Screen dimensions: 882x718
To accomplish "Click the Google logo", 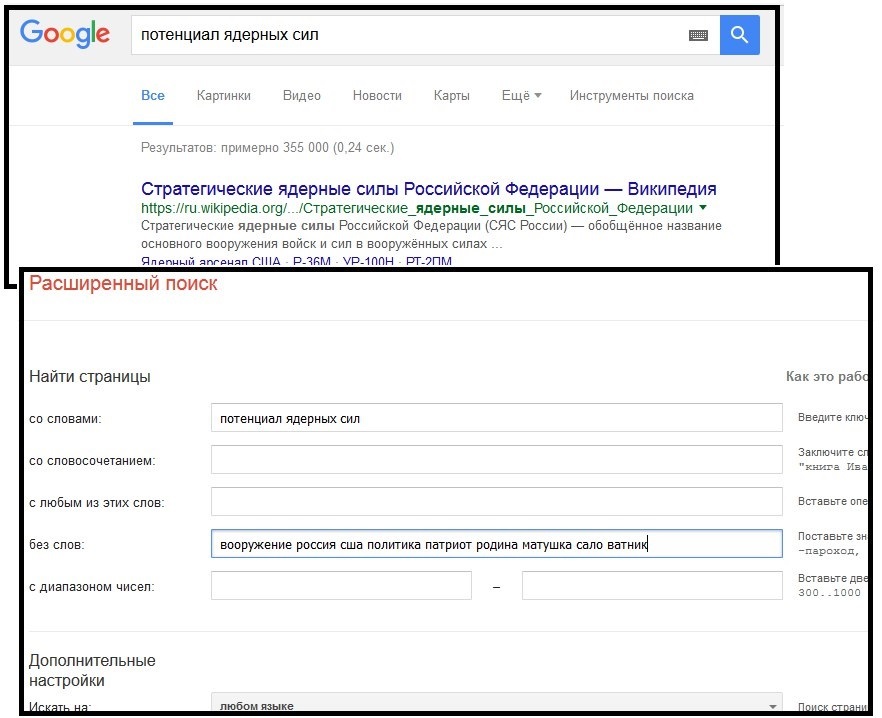I will [x=65, y=34].
